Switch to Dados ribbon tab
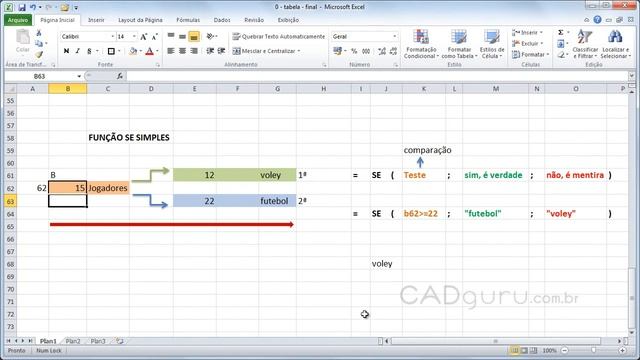The image size is (640, 360). click(222, 20)
